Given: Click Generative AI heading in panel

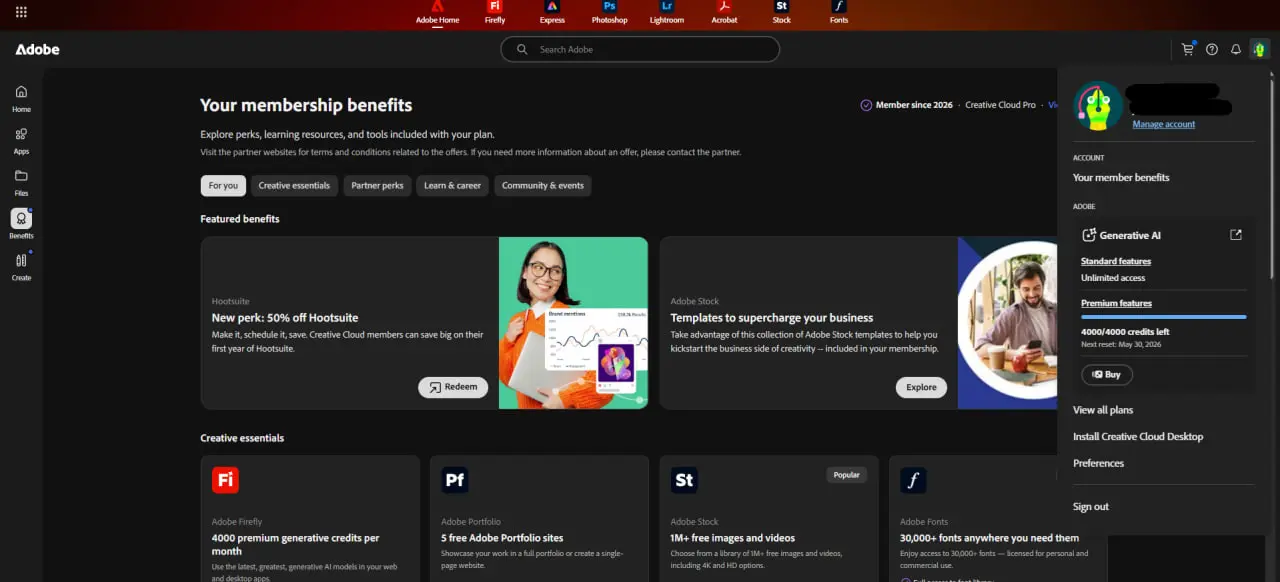Looking at the screenshot, I should tap(1130, 236).
